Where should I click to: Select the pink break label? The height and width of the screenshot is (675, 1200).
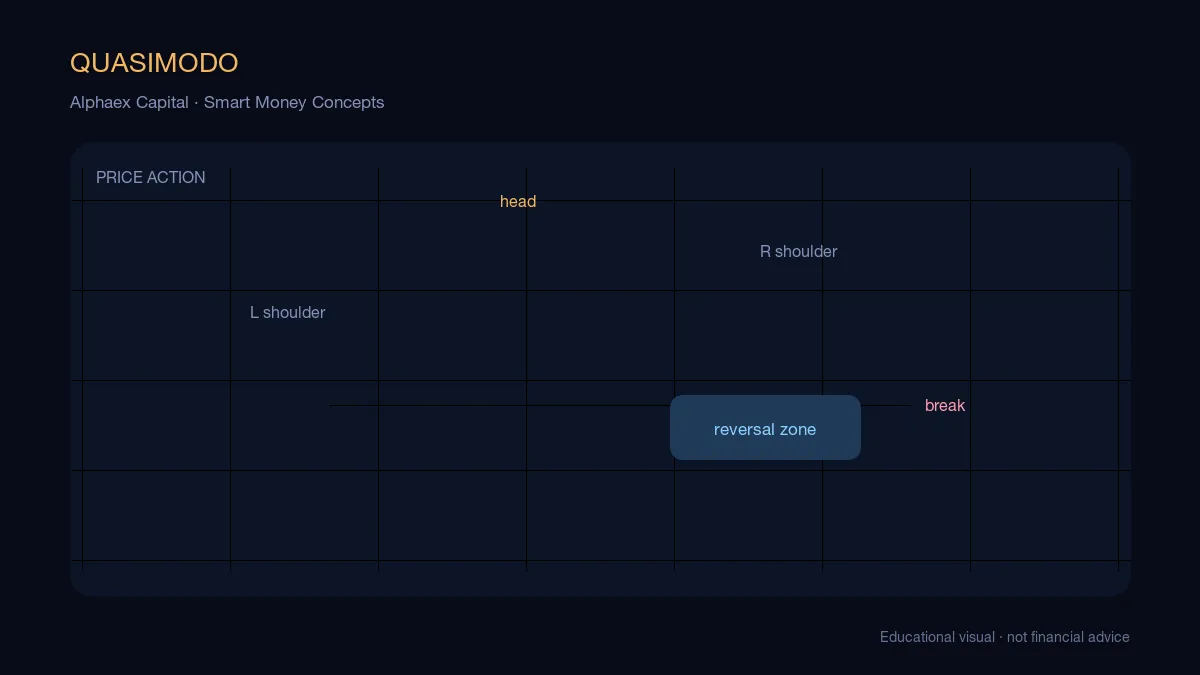click(x=945, y=406)
